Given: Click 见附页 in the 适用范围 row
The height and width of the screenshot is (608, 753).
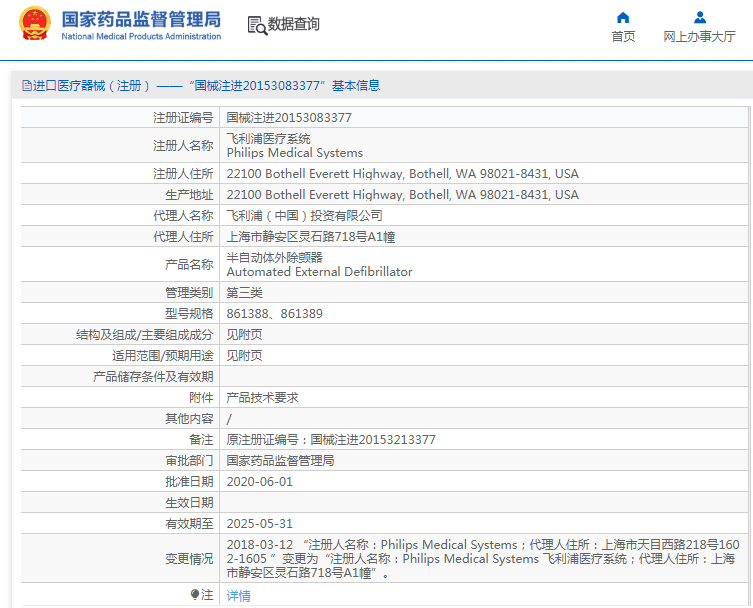Looking at the screenshot, I should coord(244,355).
